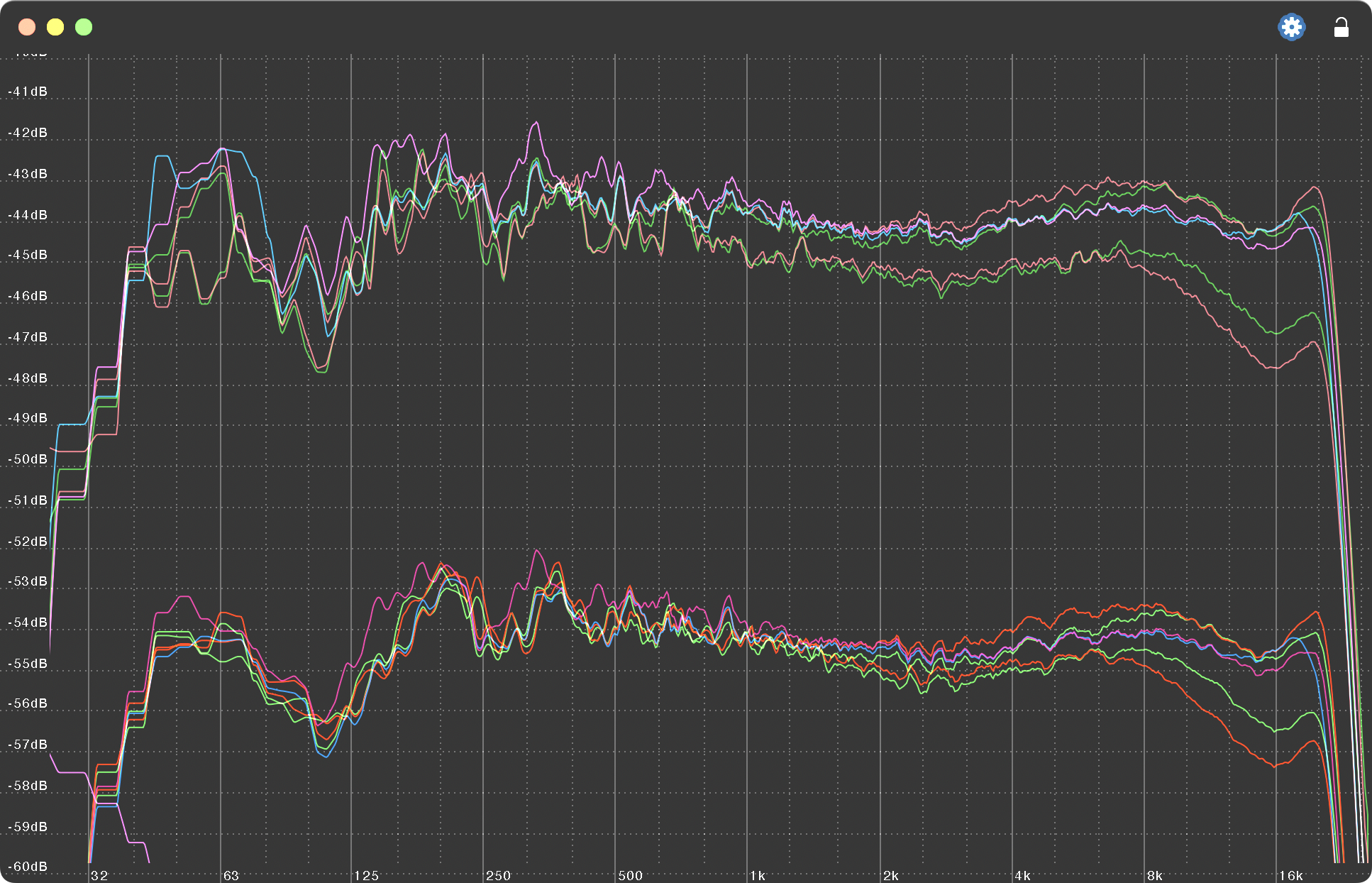Click the 2k frequency axis label

coord(891,875)
